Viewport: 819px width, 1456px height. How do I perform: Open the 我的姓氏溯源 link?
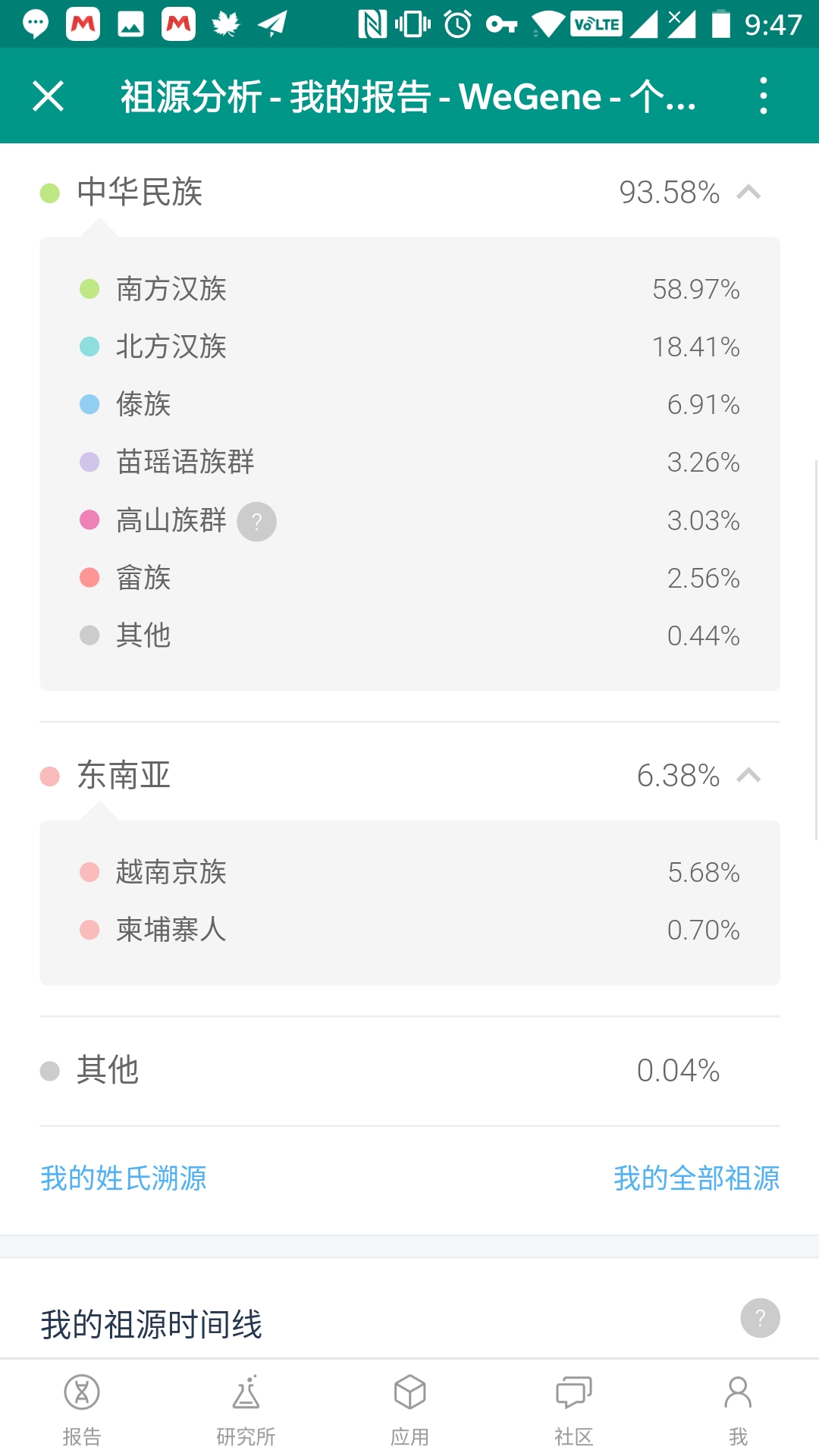(124, 1178)
